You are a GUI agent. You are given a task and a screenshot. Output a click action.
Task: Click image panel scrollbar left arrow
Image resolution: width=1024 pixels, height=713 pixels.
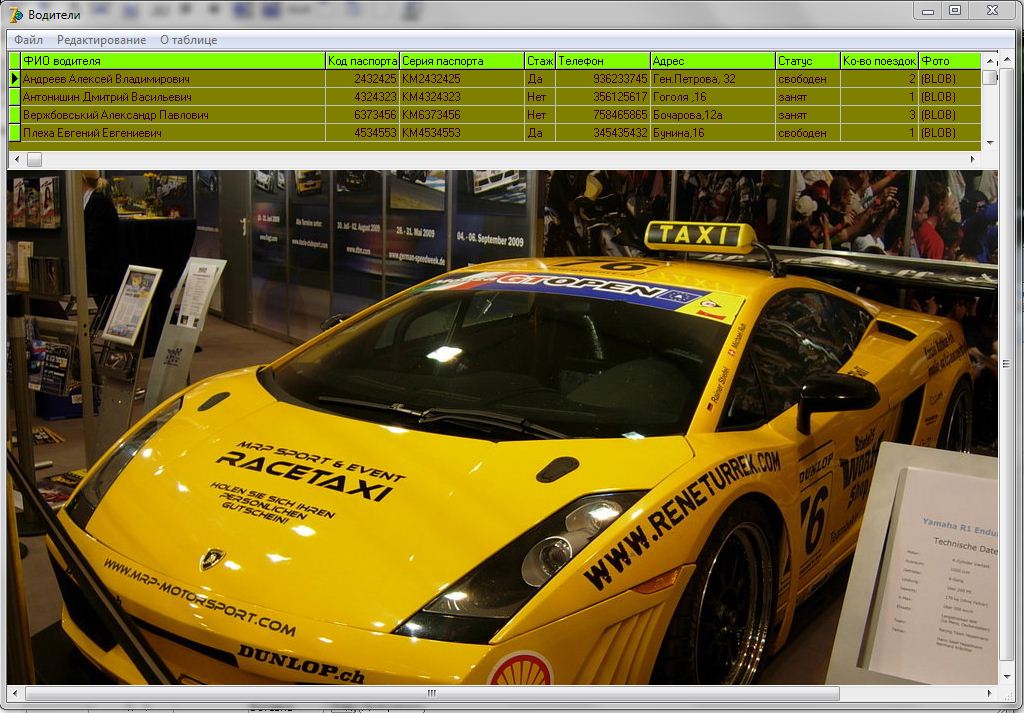(x=15, y=693)
